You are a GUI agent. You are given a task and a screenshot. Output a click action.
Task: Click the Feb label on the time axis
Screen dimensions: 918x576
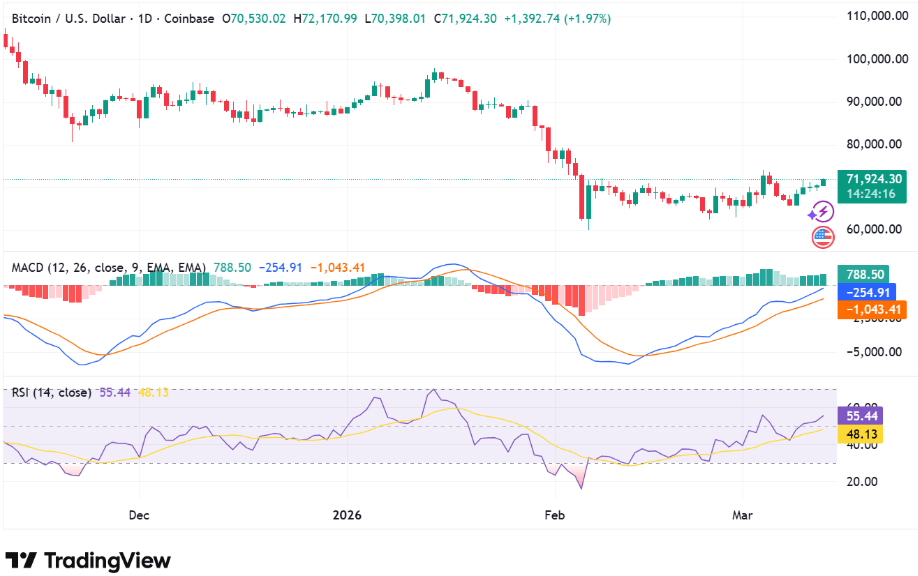[554, 515]
